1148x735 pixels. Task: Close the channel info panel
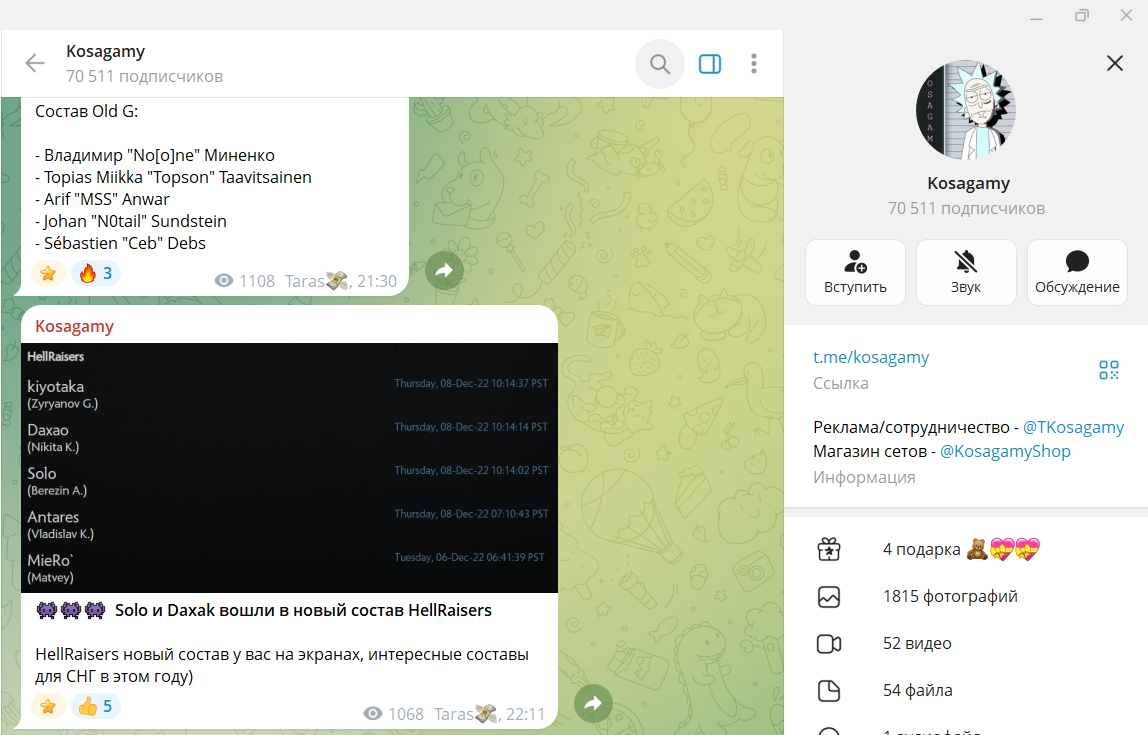pos(1114,64)
